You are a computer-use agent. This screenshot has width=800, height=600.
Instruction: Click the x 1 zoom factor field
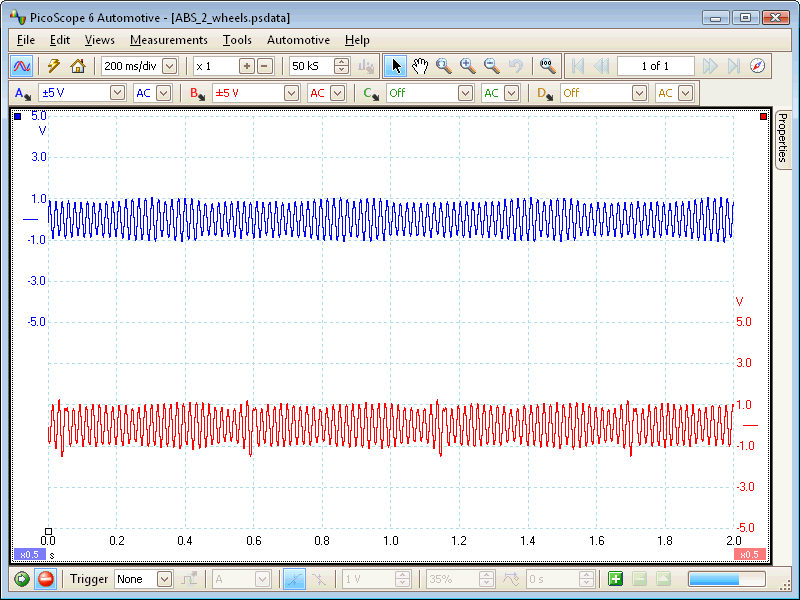click(215, 66)
